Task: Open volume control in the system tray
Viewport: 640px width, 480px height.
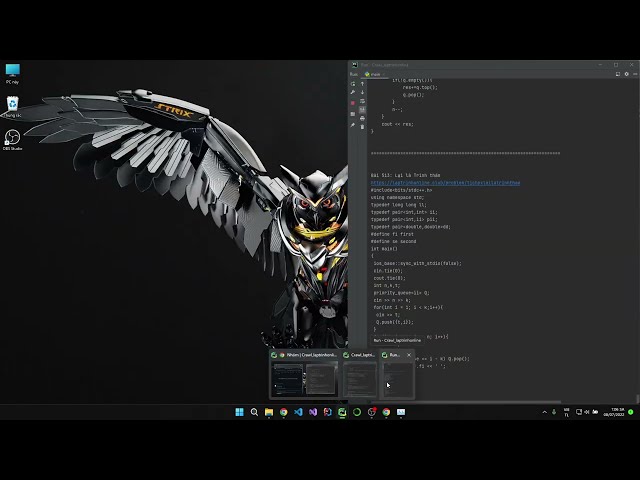Action: (x=587, y=412)
